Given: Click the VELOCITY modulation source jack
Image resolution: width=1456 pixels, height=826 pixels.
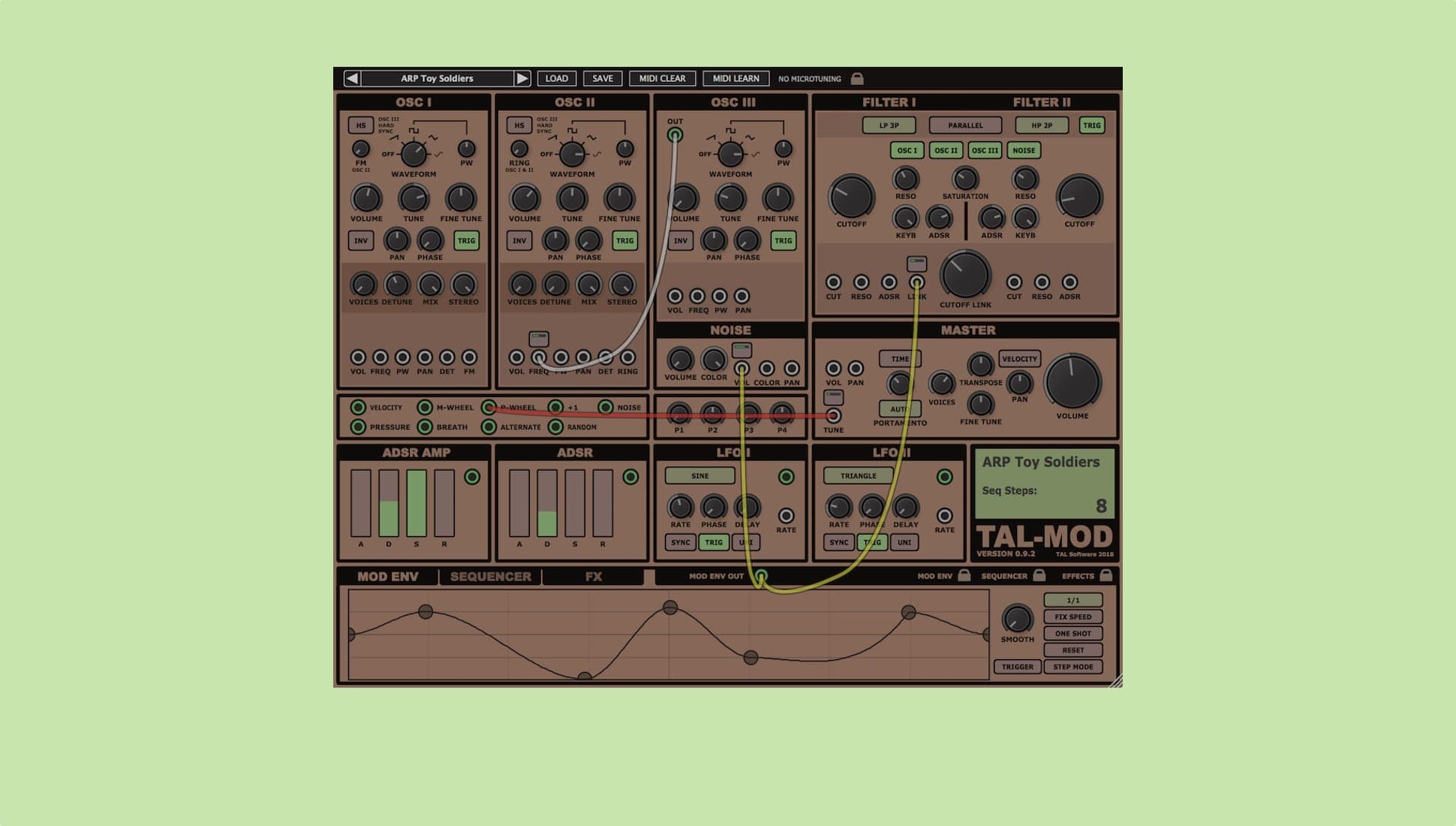Looking at the screenshot, I should (358, 407).
